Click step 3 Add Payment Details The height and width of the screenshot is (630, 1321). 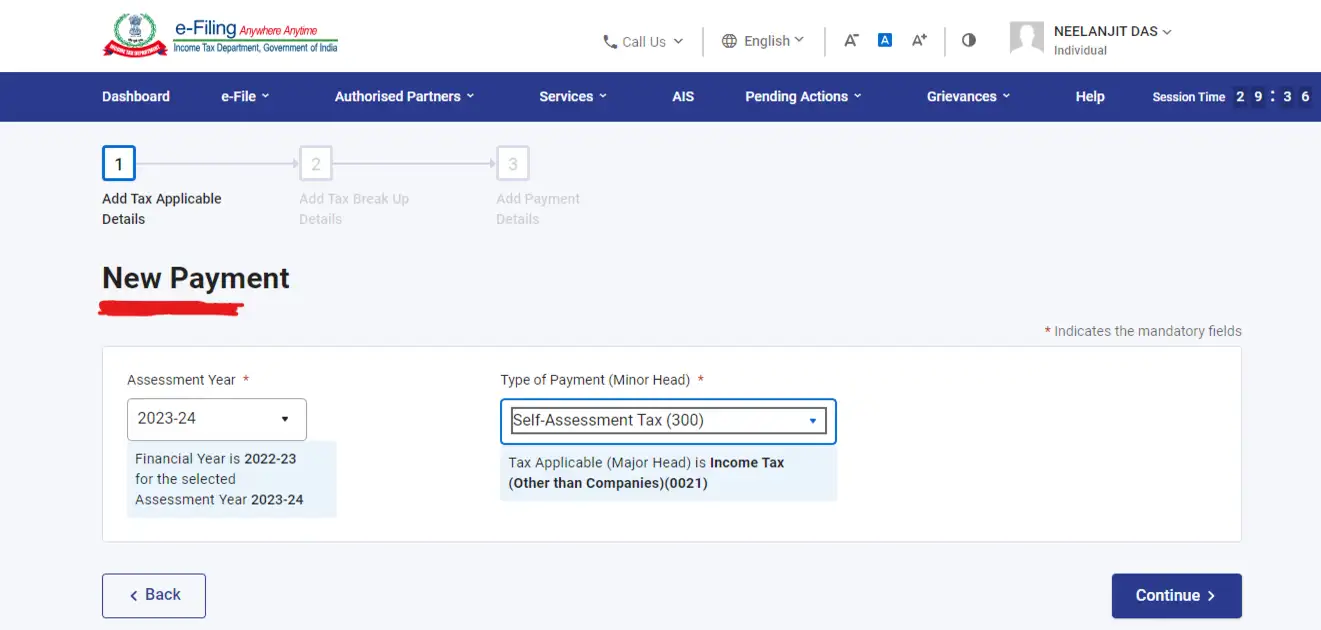pos(513,163)
